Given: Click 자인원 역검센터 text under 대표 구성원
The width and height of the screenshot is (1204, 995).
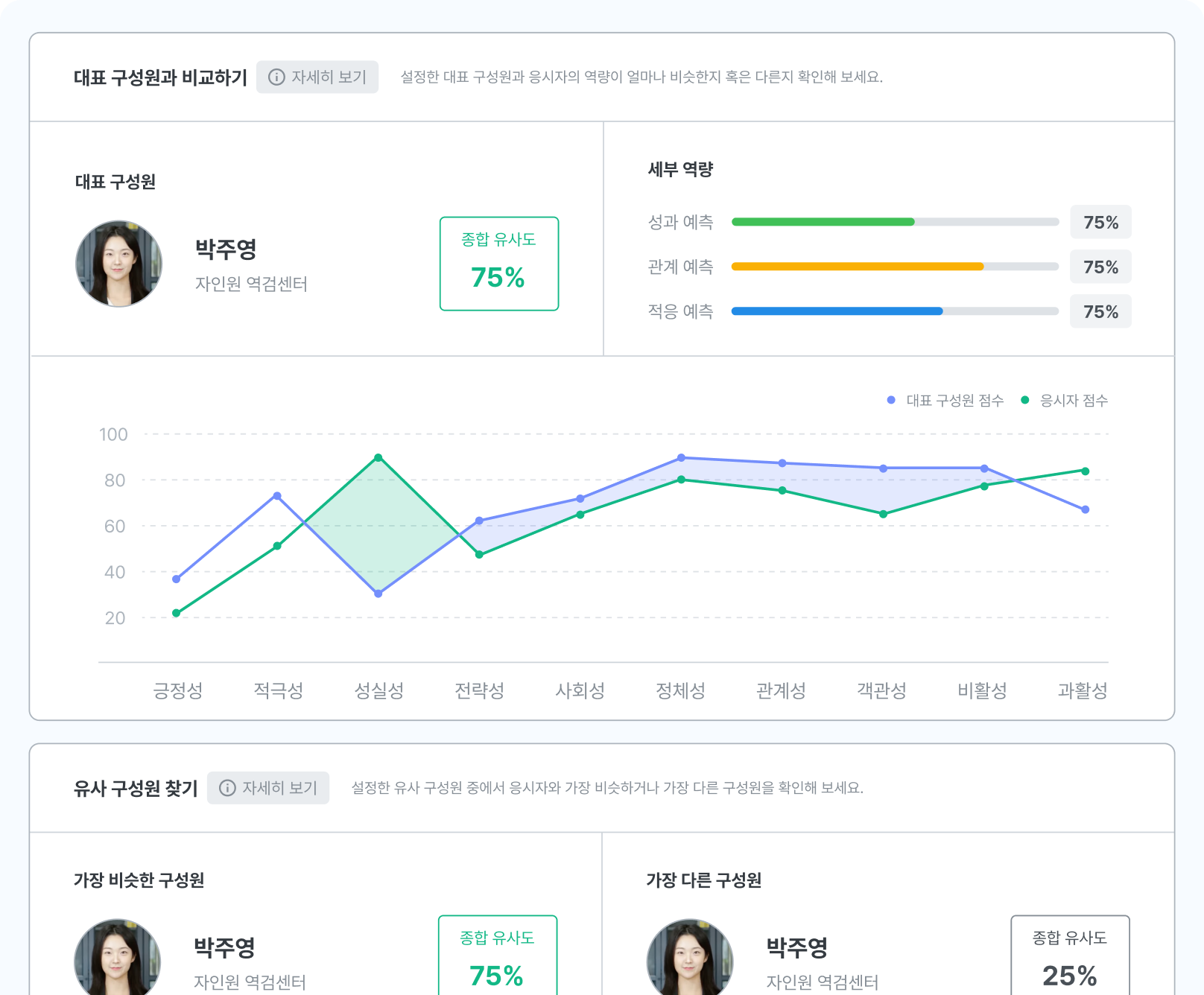Looking at the screenshot, I should [x=251, y=284].
